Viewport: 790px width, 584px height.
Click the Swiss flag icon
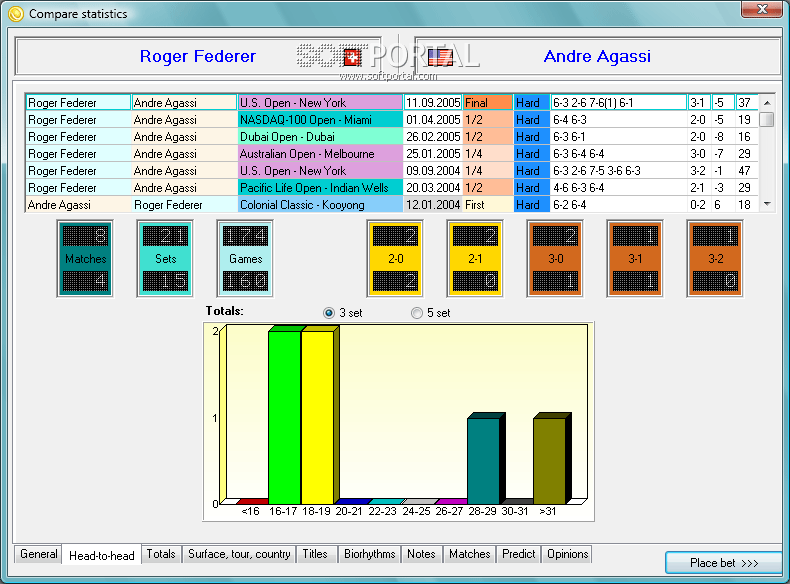(353, 57)
